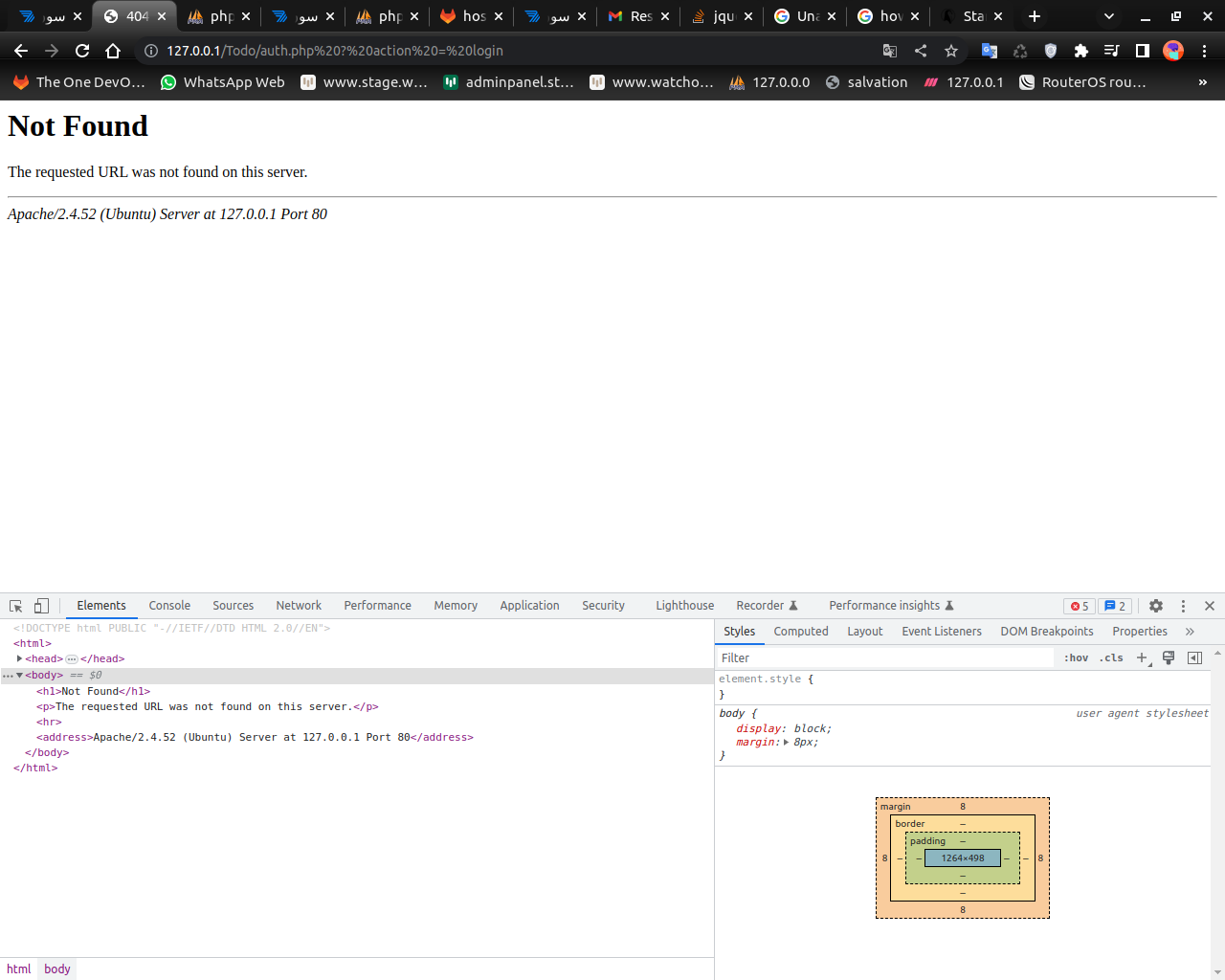Share this page icon
Image resolution: width=1225 pixels, height=980 pixels.
coord(921,51)
